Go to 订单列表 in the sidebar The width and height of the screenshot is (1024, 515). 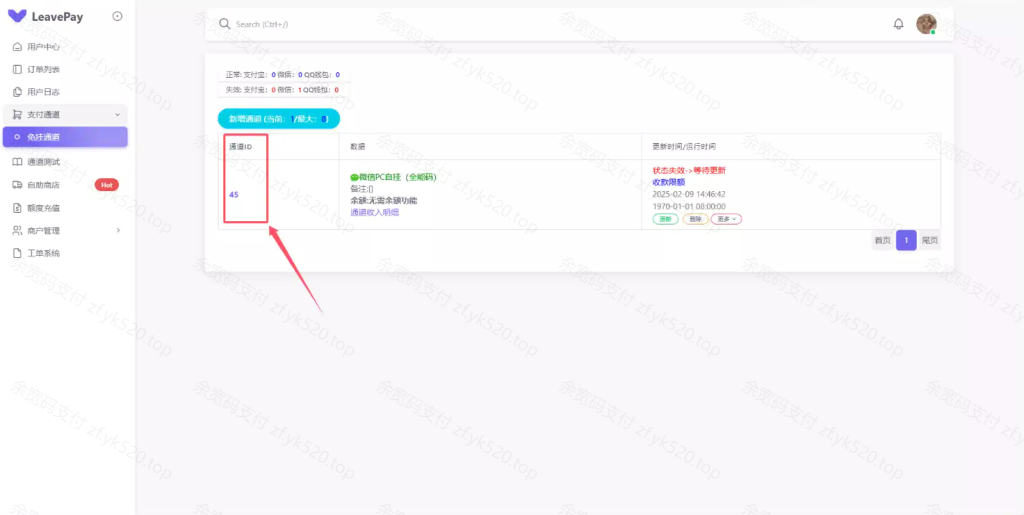coord(43,69)
